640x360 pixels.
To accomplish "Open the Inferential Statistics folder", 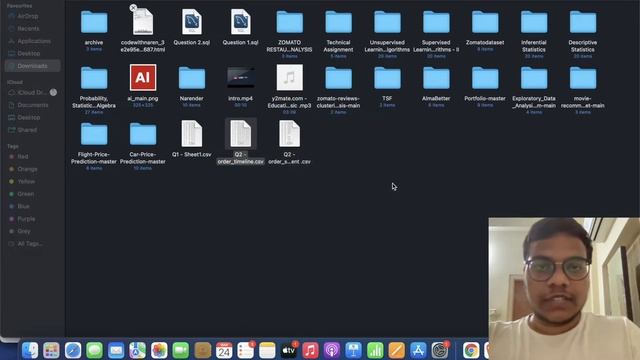I will (x=534, y=22).
